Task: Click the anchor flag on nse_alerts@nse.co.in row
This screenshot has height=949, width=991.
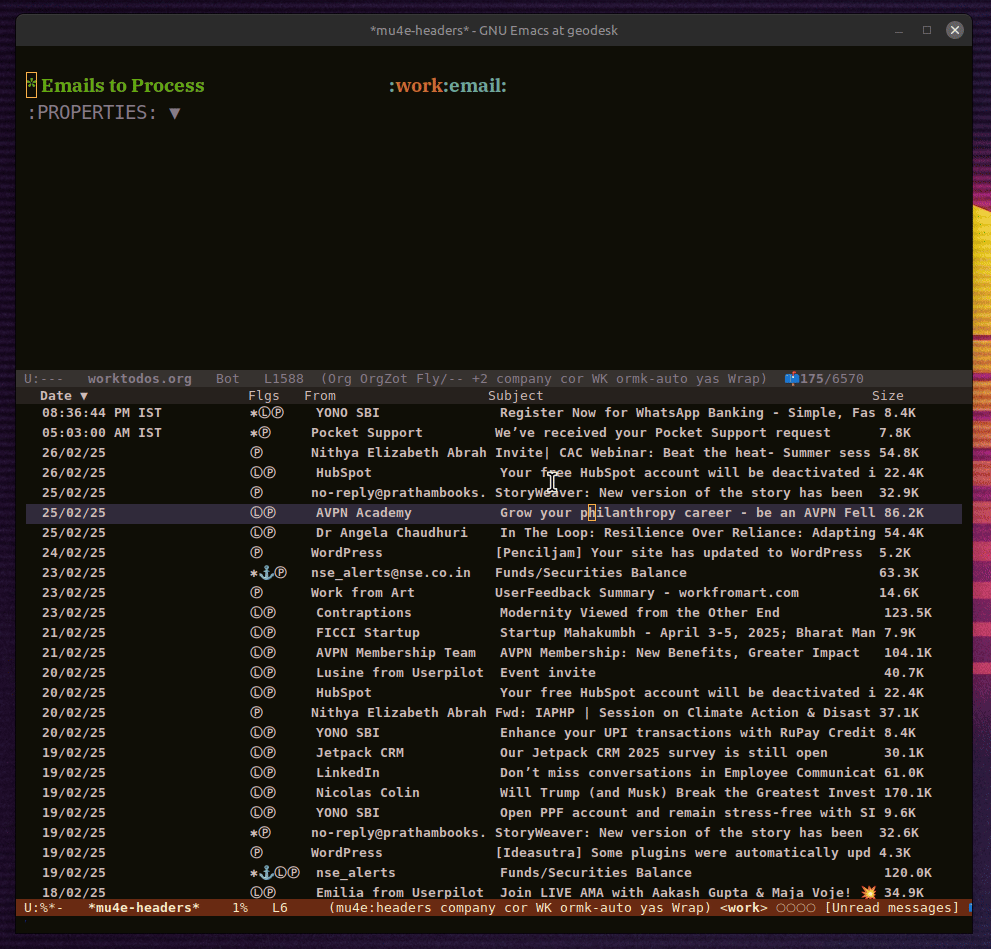Action: click(267, 572)
